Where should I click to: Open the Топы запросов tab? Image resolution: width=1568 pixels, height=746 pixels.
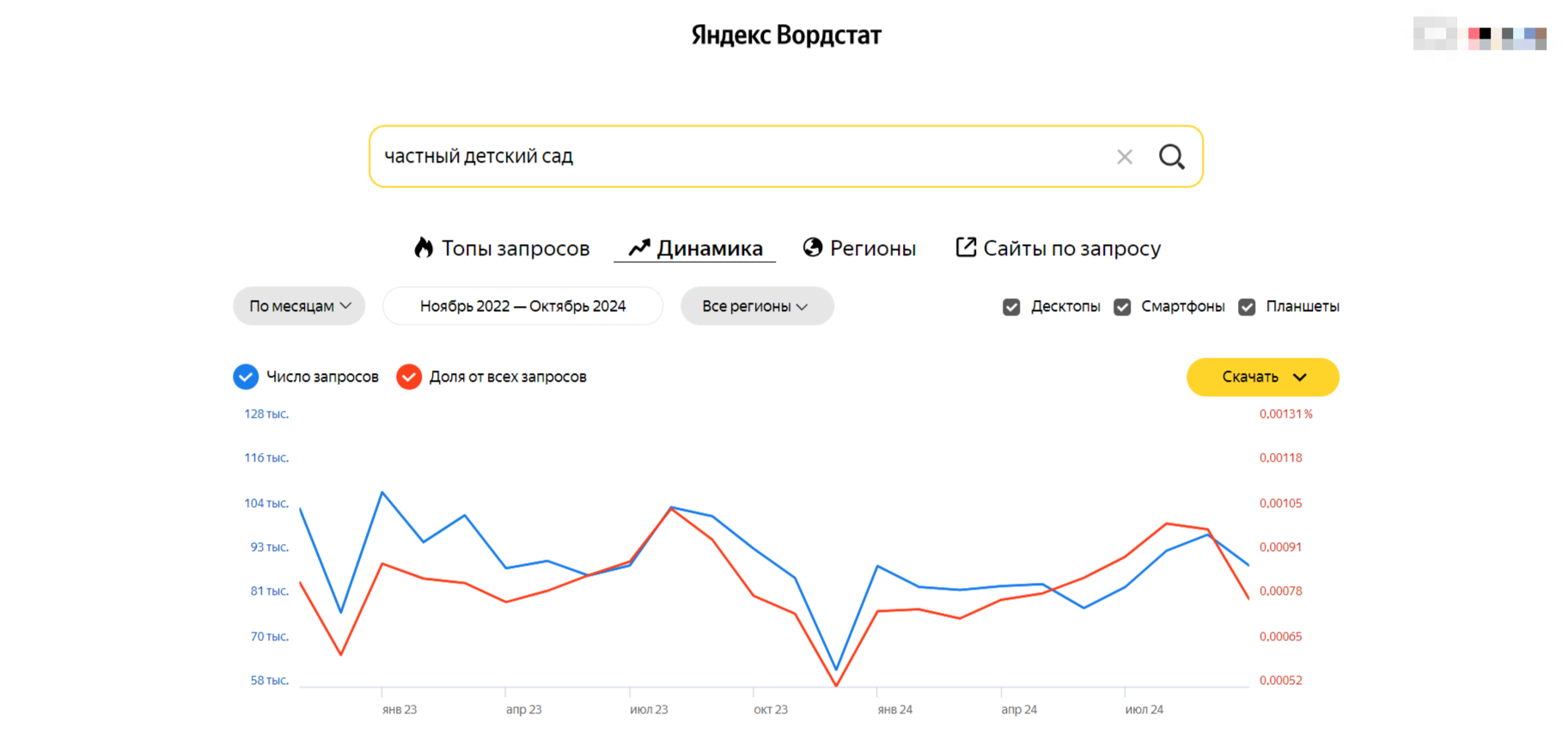tap(502, 248)
